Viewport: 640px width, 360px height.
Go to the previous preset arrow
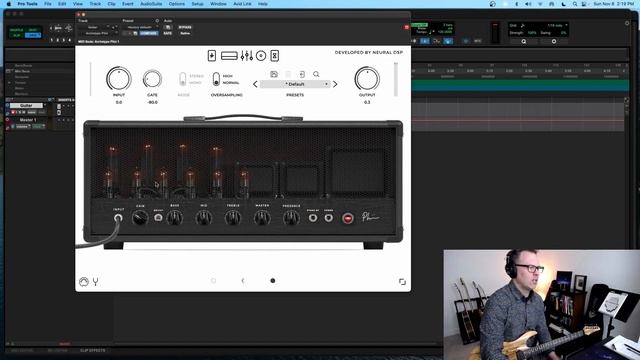(256, 84)
